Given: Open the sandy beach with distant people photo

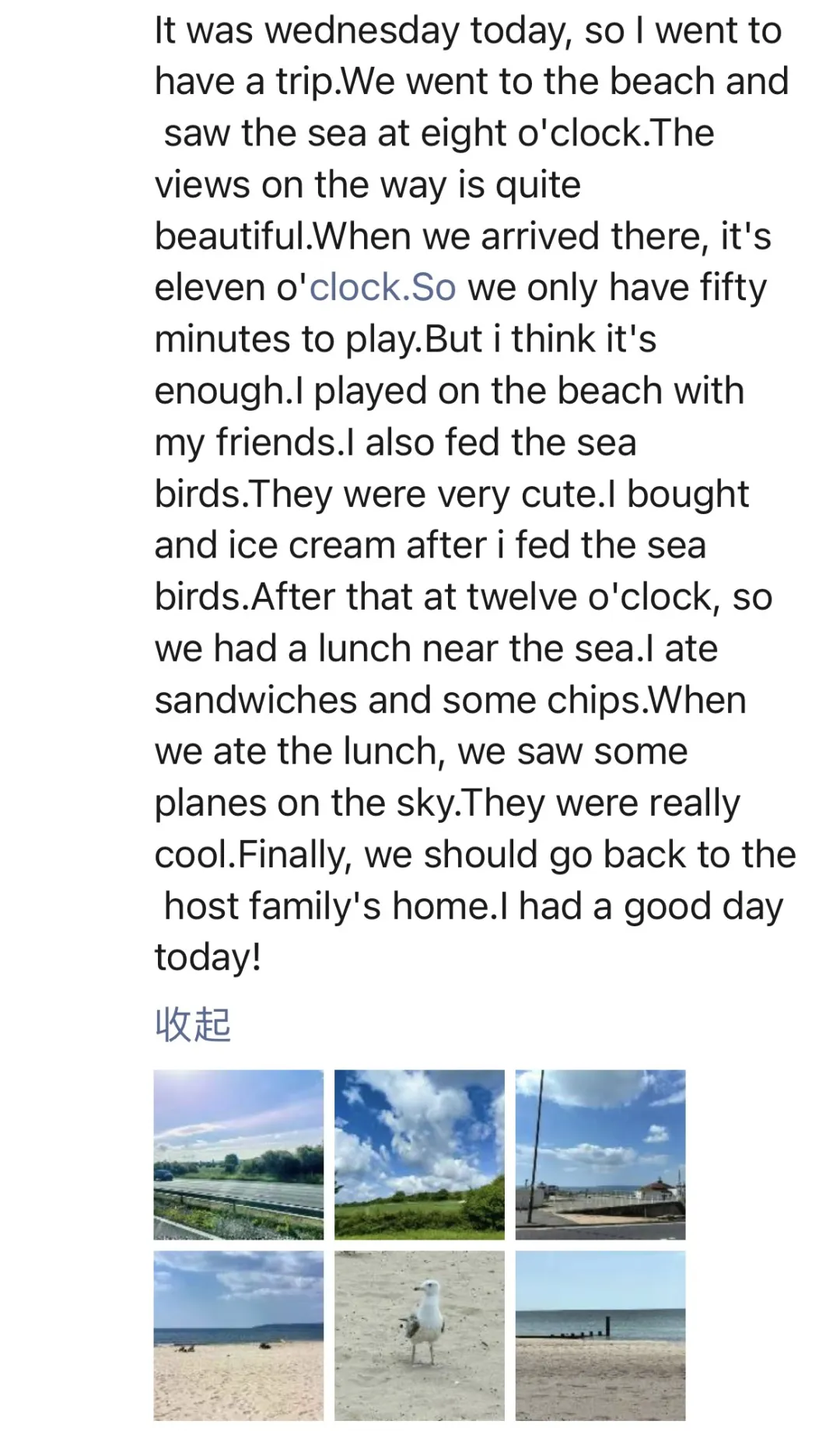Looking at the screenshot, I should click(239, 1335).
